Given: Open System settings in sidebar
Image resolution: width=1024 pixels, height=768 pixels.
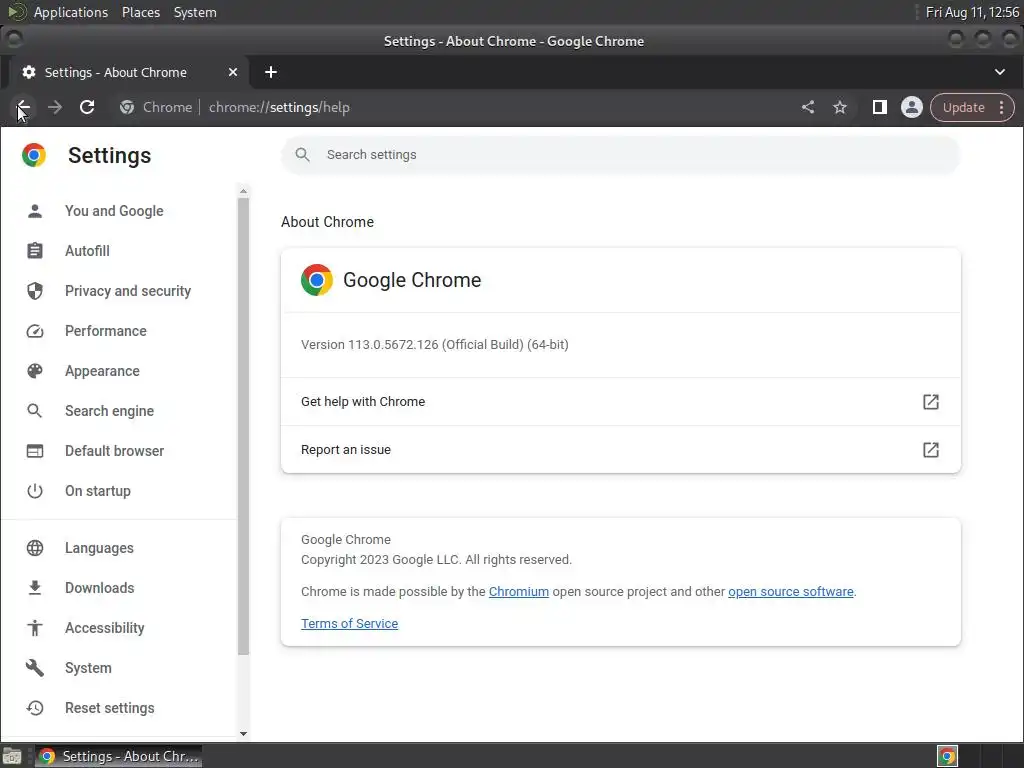Looking at the screenshot, I should click(88, 668).
